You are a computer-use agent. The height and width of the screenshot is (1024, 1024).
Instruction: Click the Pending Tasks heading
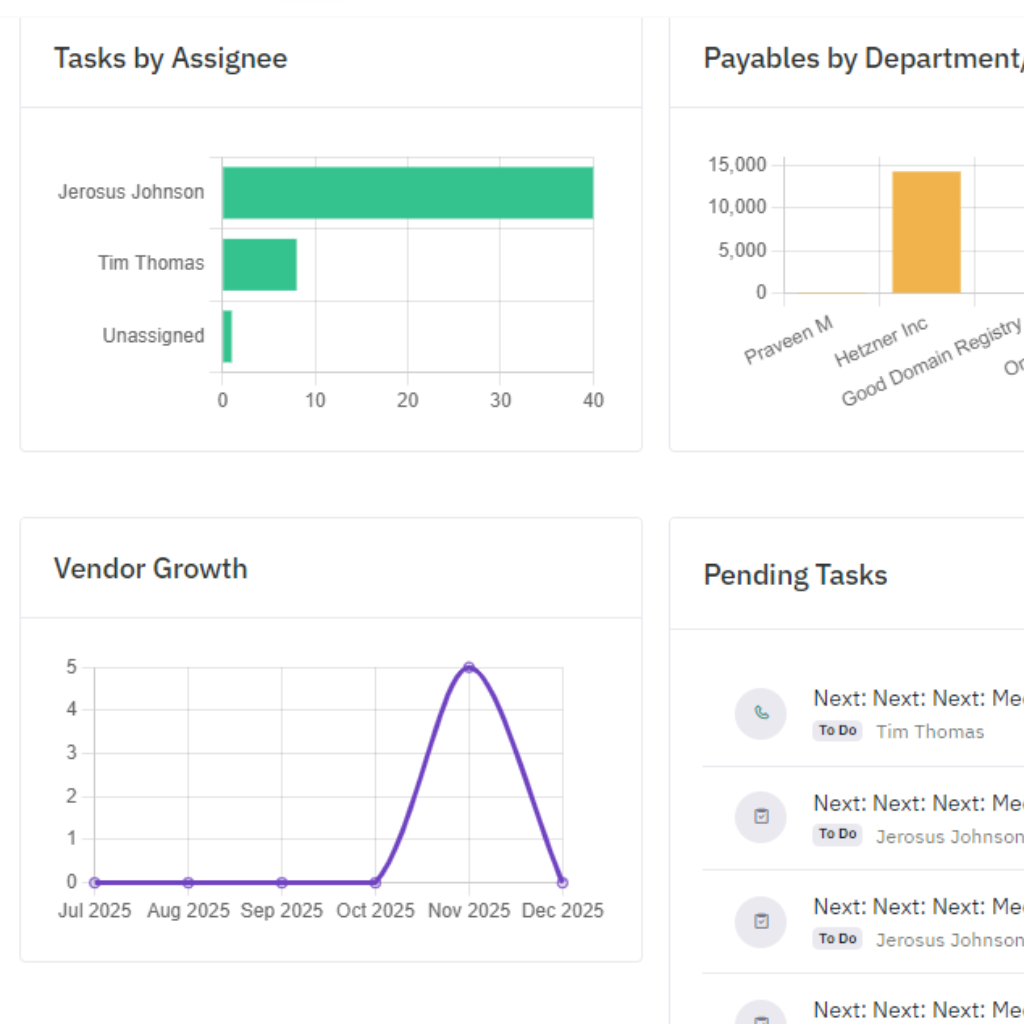click(x=795, y=575)
